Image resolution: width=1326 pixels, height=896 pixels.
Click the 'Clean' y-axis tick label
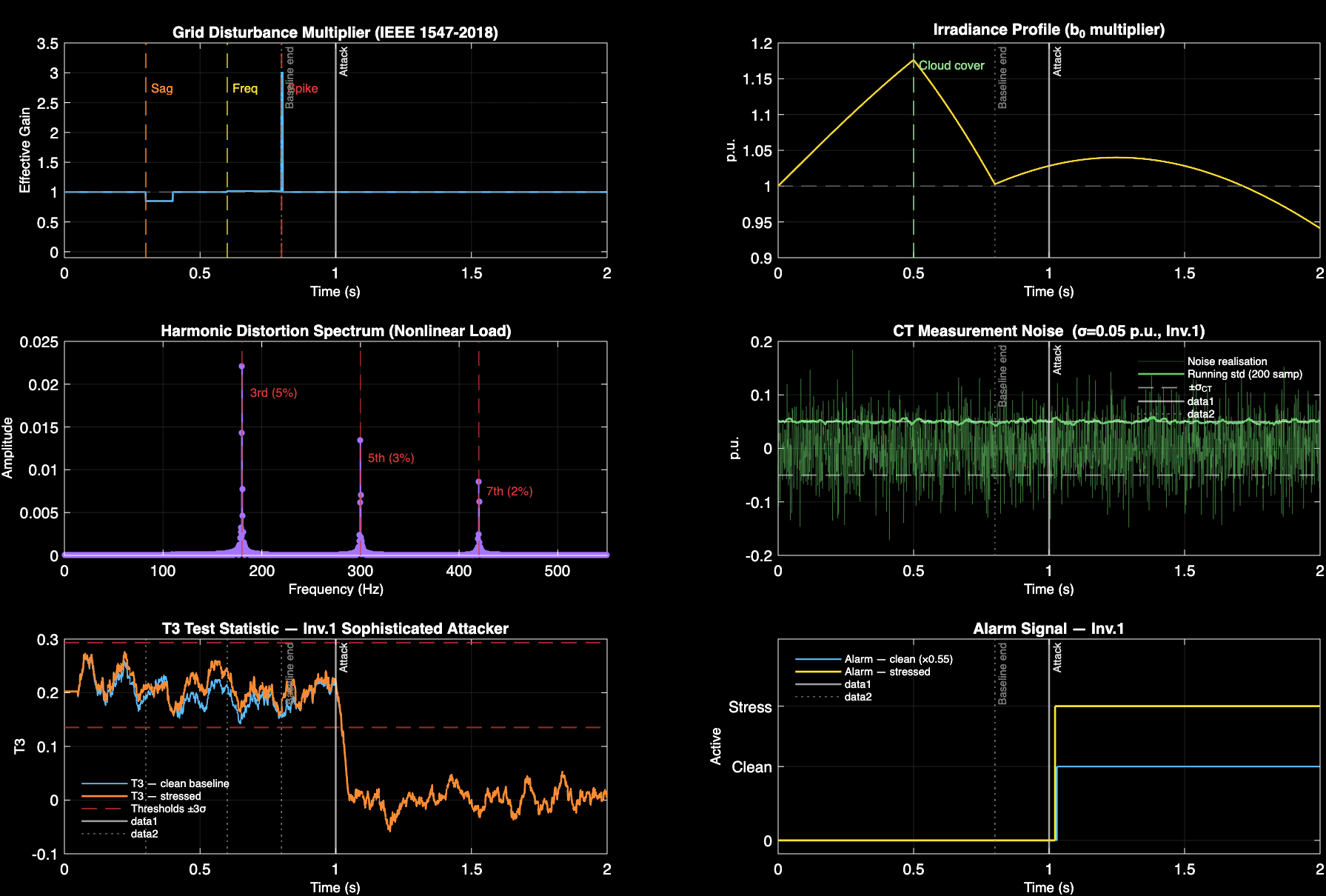tap(751, 767)
